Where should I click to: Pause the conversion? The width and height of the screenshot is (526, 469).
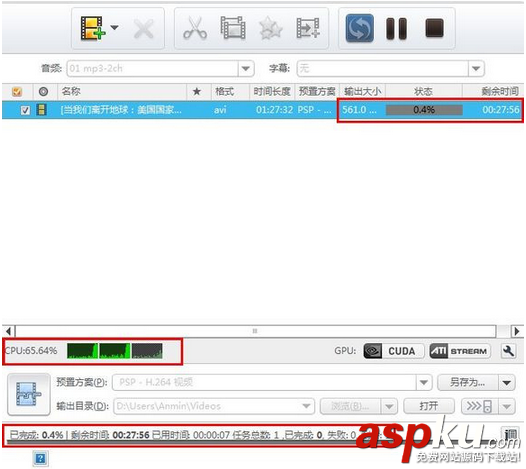[396, 29]
